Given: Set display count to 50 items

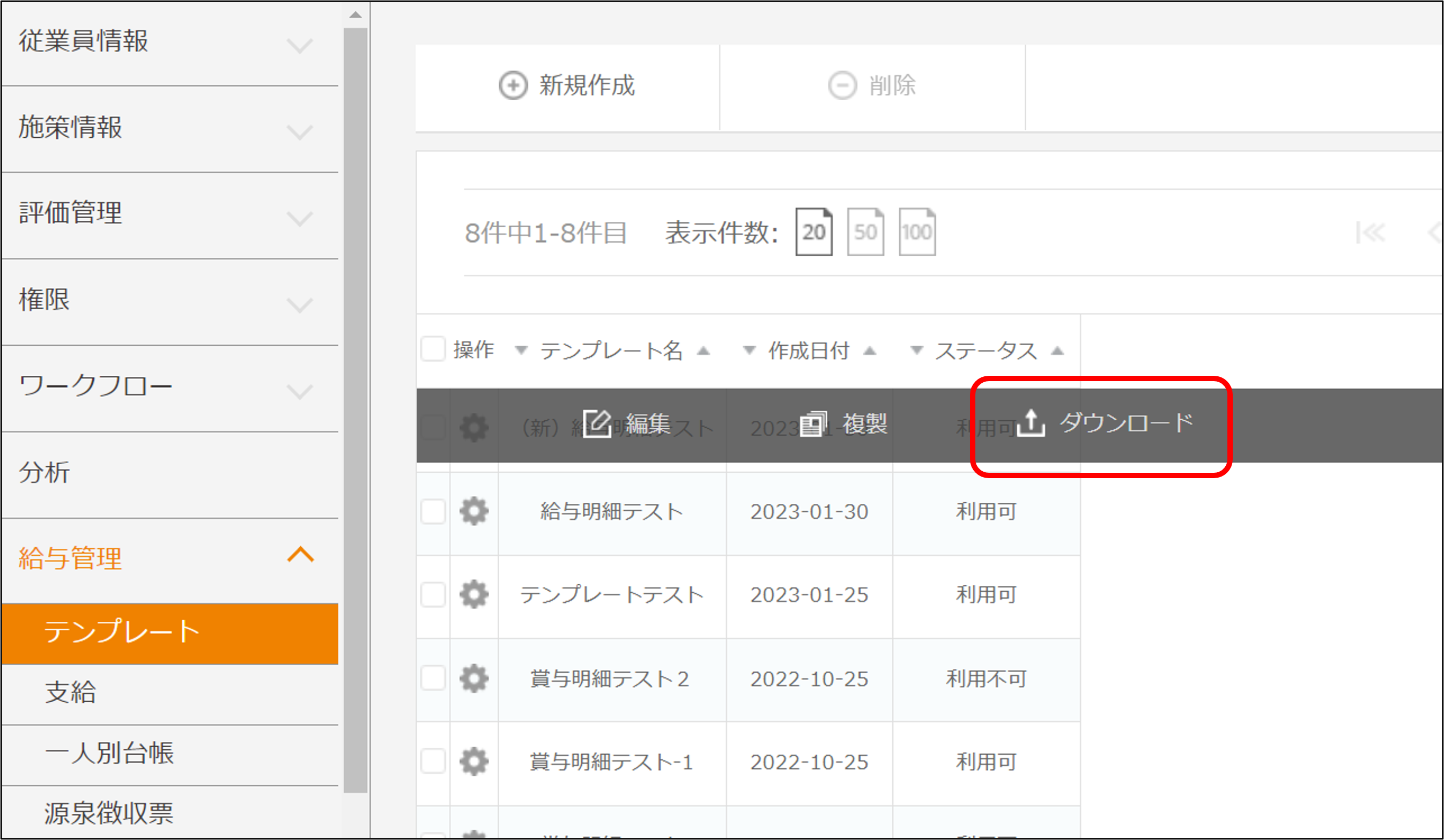Looking at the screenshot, I should [x=865, y=232].
